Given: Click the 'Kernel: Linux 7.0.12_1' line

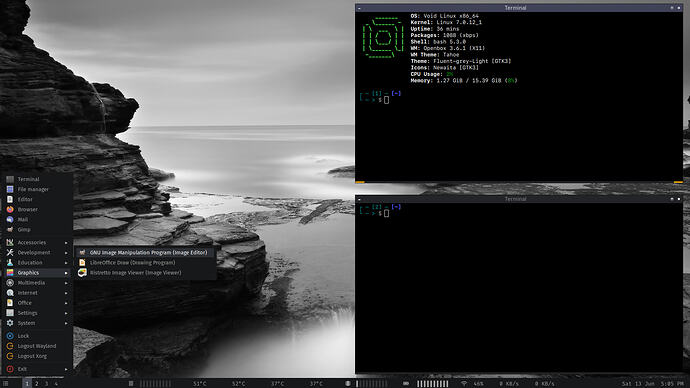Looking at the screenshot, I should (446, 22).
